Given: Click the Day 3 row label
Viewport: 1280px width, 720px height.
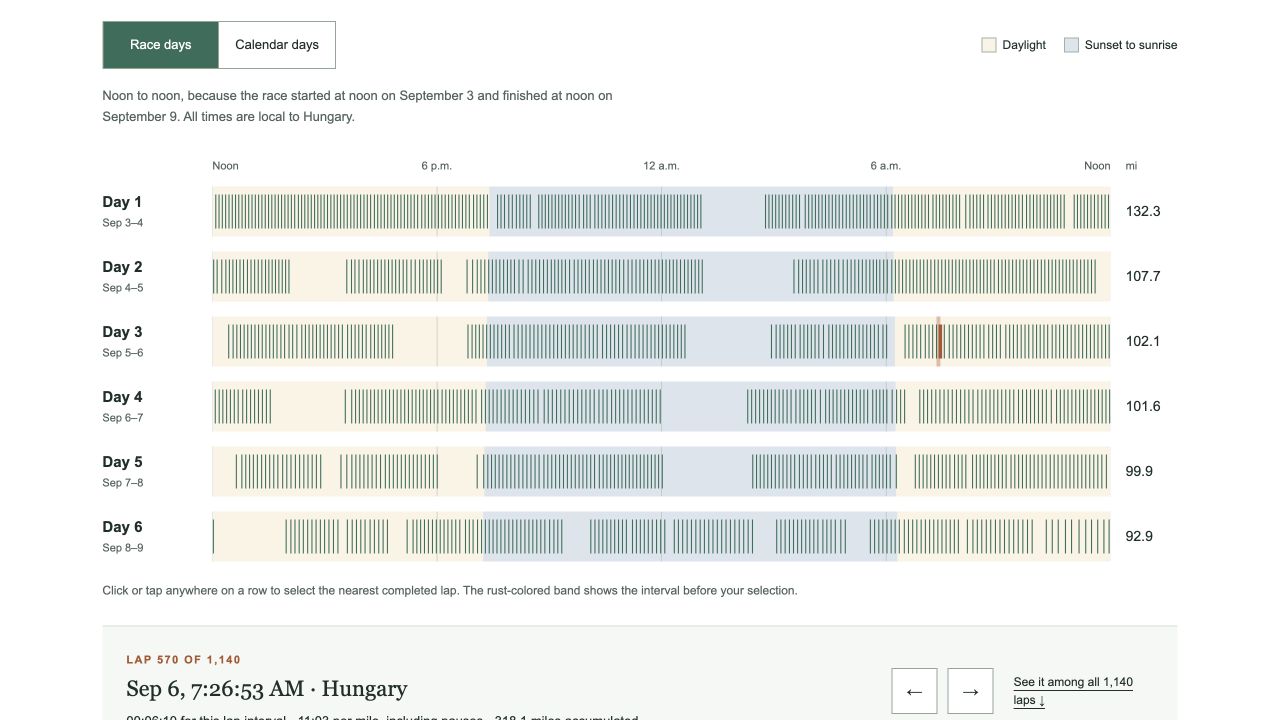Looking at the screenshot, I should tap(122, 332).
